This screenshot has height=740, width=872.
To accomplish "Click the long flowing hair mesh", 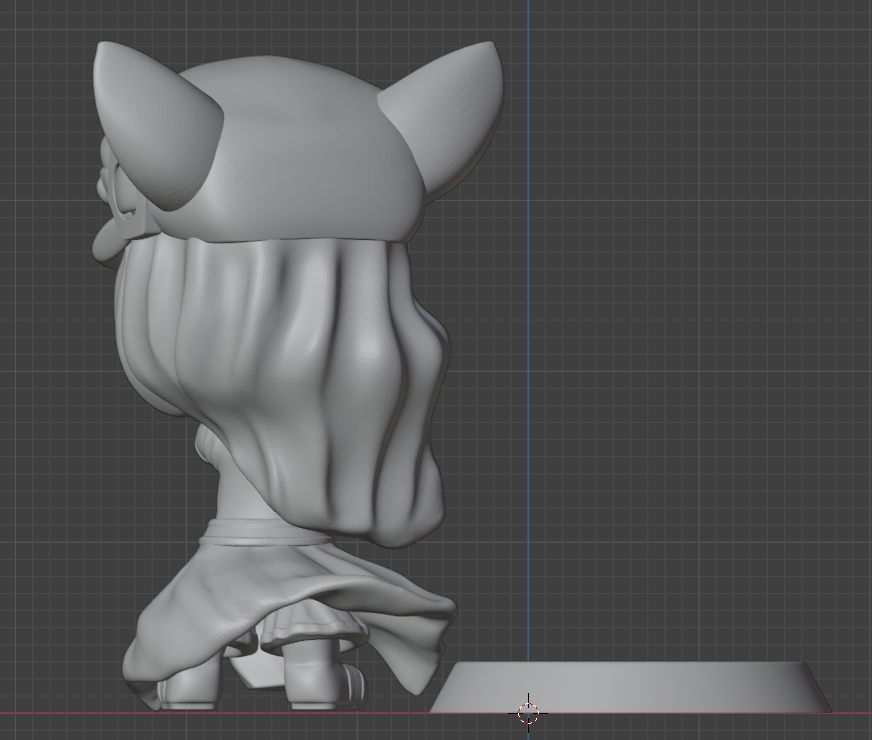I will 300,380.
